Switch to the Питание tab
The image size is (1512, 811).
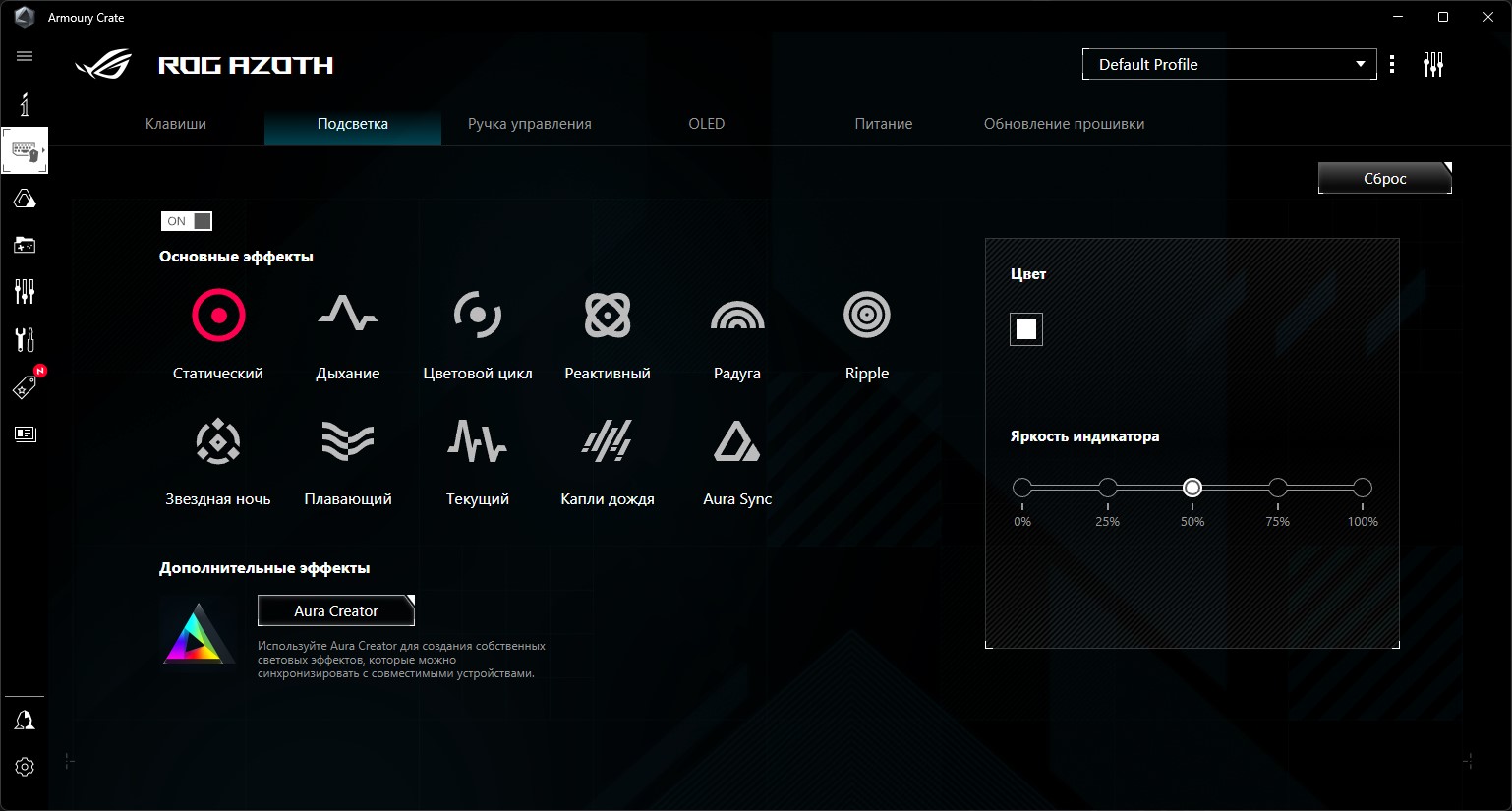(x=884, y=124)
